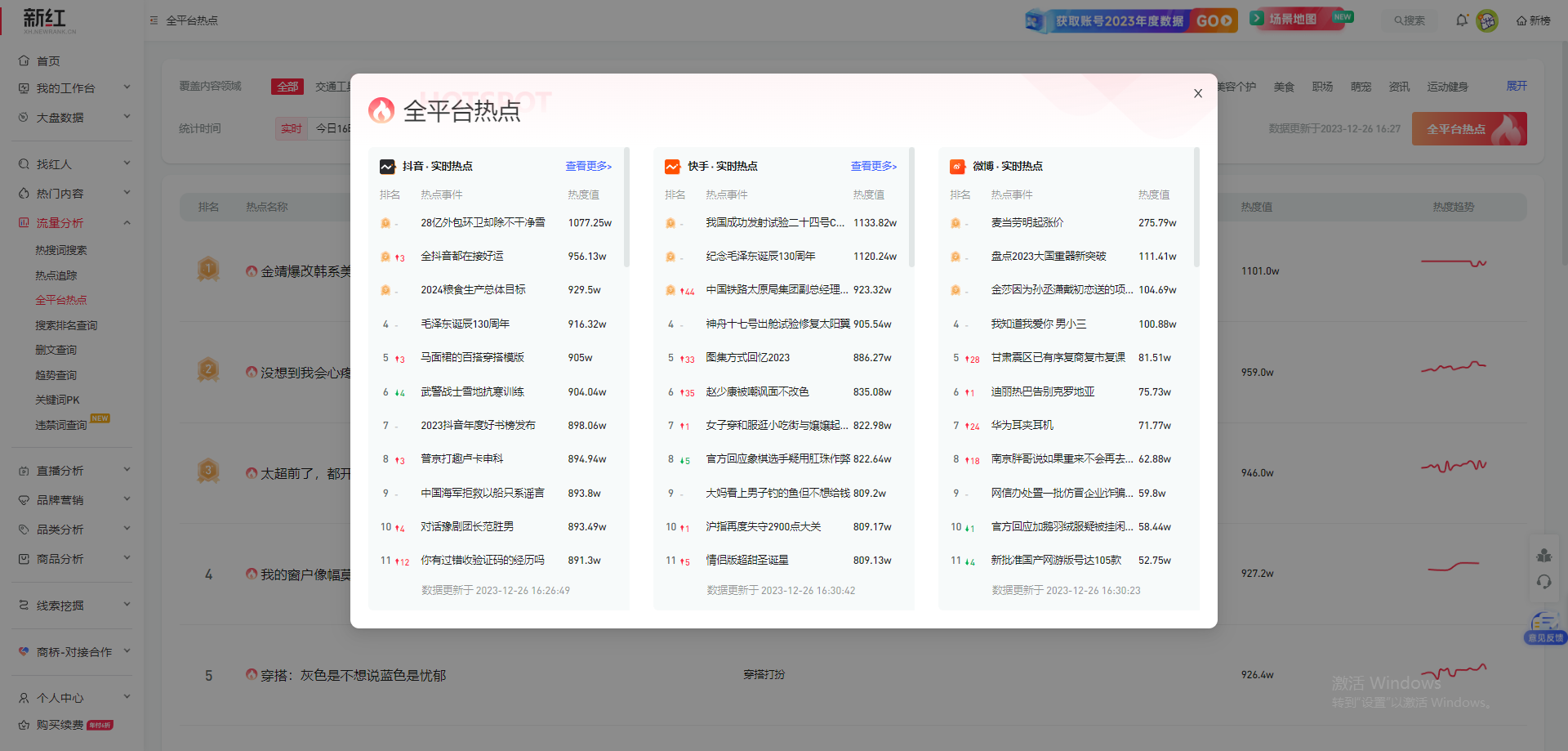Click the top search box 搜索

1410,20
